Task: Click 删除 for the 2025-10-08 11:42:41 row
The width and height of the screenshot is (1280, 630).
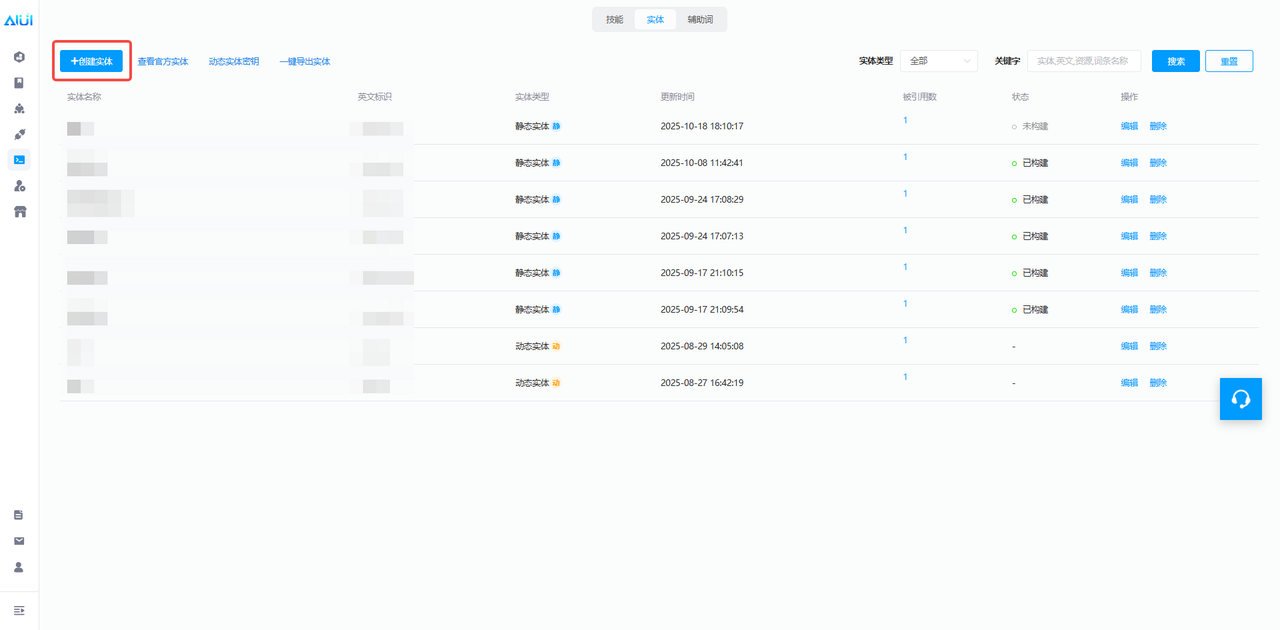Action: point(1158,163)
